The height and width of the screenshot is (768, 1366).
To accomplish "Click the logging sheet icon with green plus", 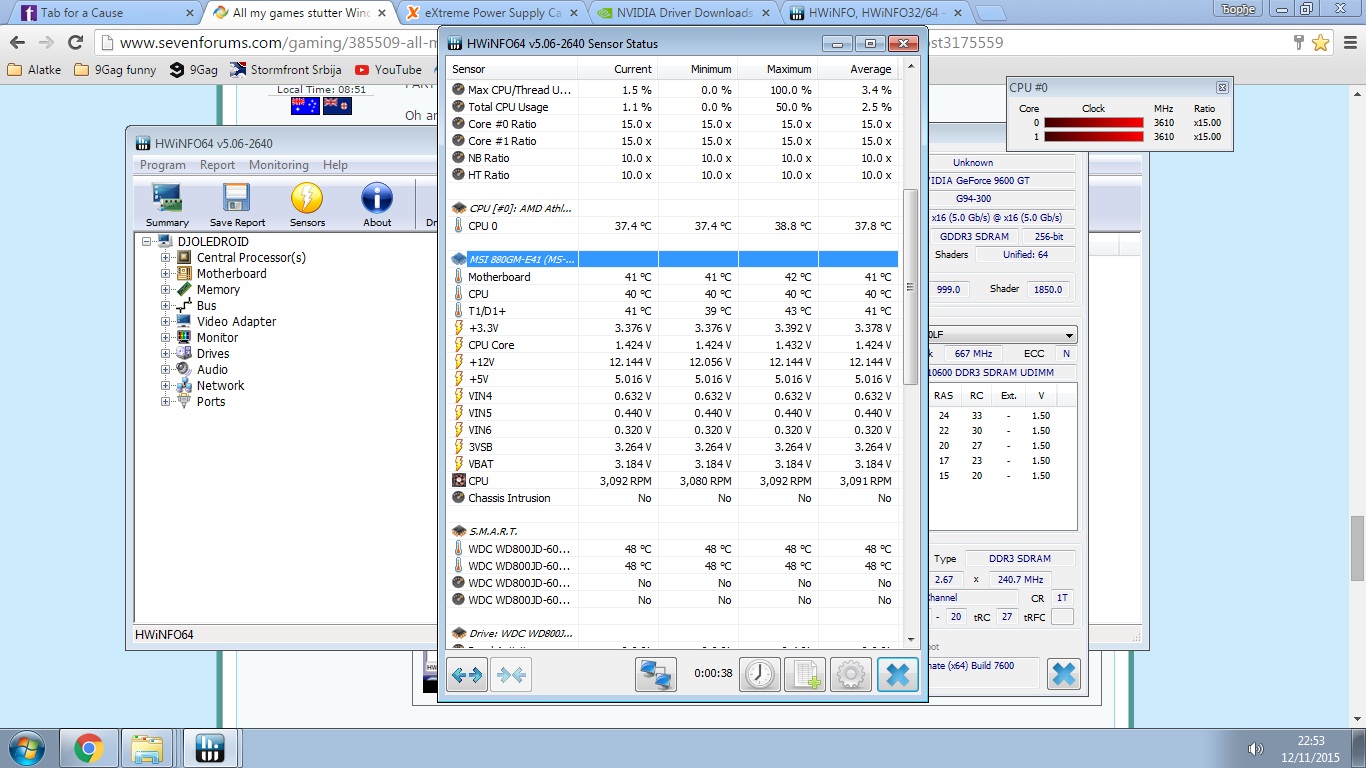I will (x=805, y=675).
